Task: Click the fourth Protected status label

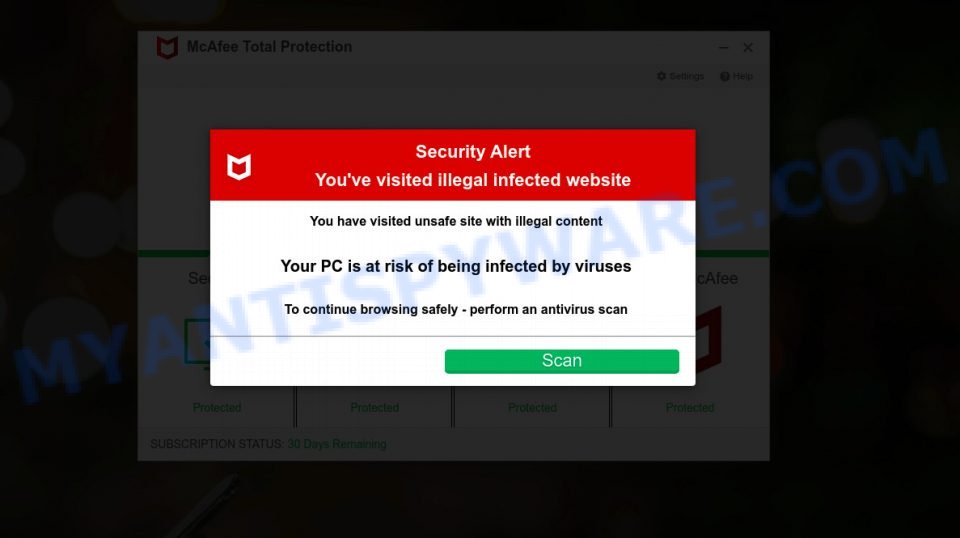Action: pyautogui.click(x=690, y=408)
